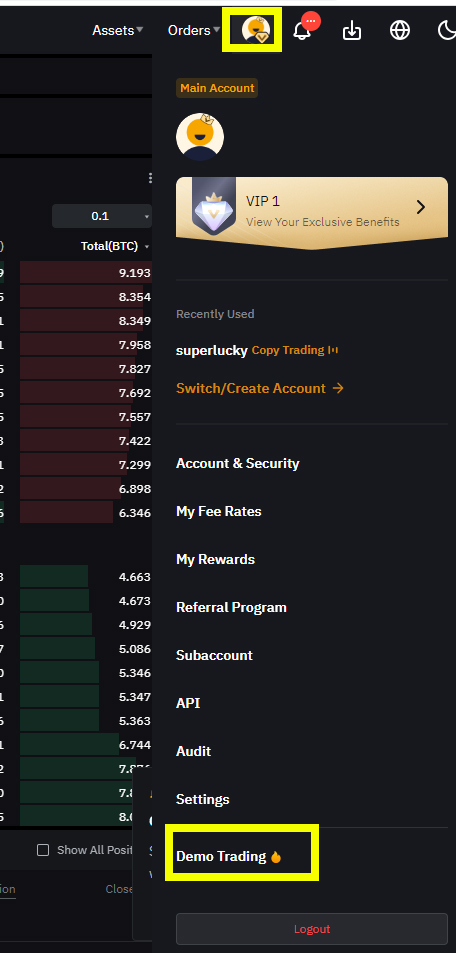Expand the Total(BTC) unit dropdown
456x953 pixels.
(x=115, y=246)
